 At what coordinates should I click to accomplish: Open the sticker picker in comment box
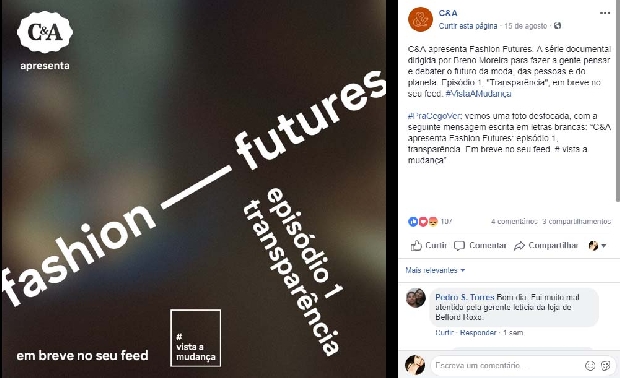pos(605,366)
